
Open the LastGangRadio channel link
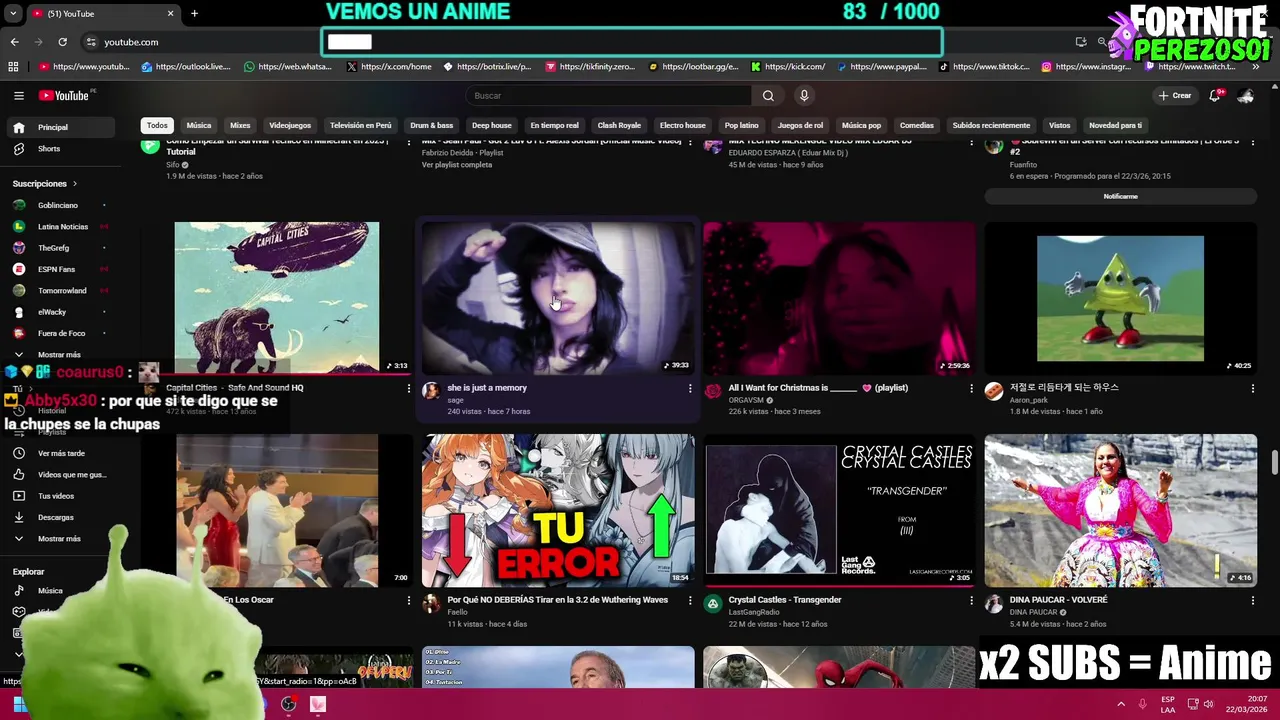[x=754, y=612]
